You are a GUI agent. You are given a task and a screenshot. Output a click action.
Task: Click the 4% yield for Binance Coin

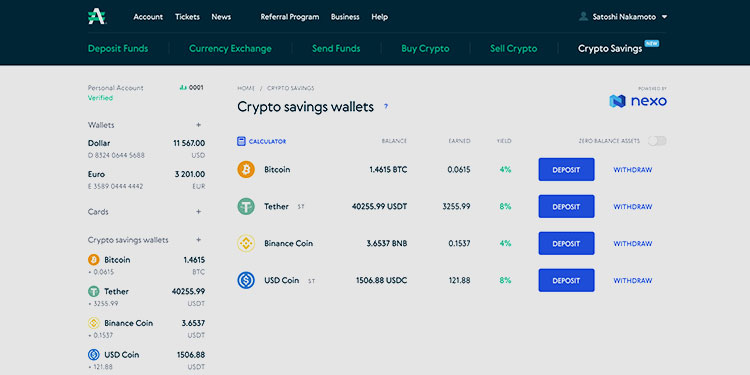[505, 243]
